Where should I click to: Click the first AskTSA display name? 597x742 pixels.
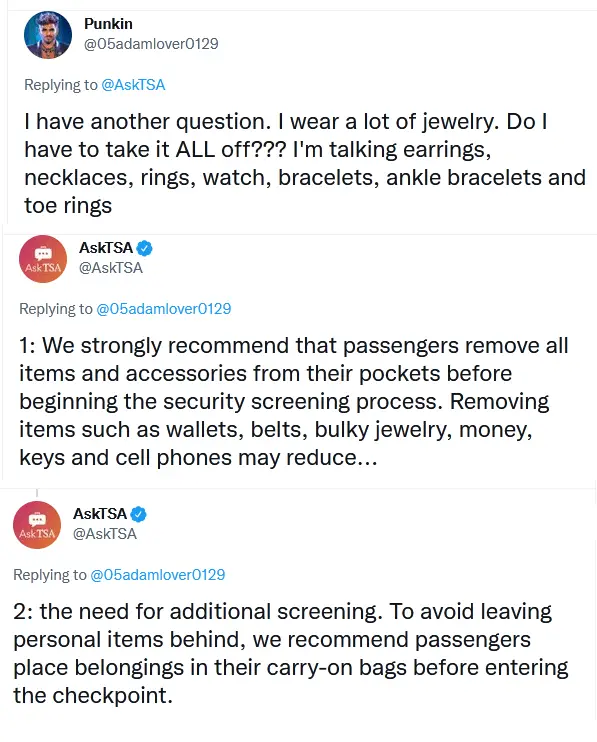[106, 247]
